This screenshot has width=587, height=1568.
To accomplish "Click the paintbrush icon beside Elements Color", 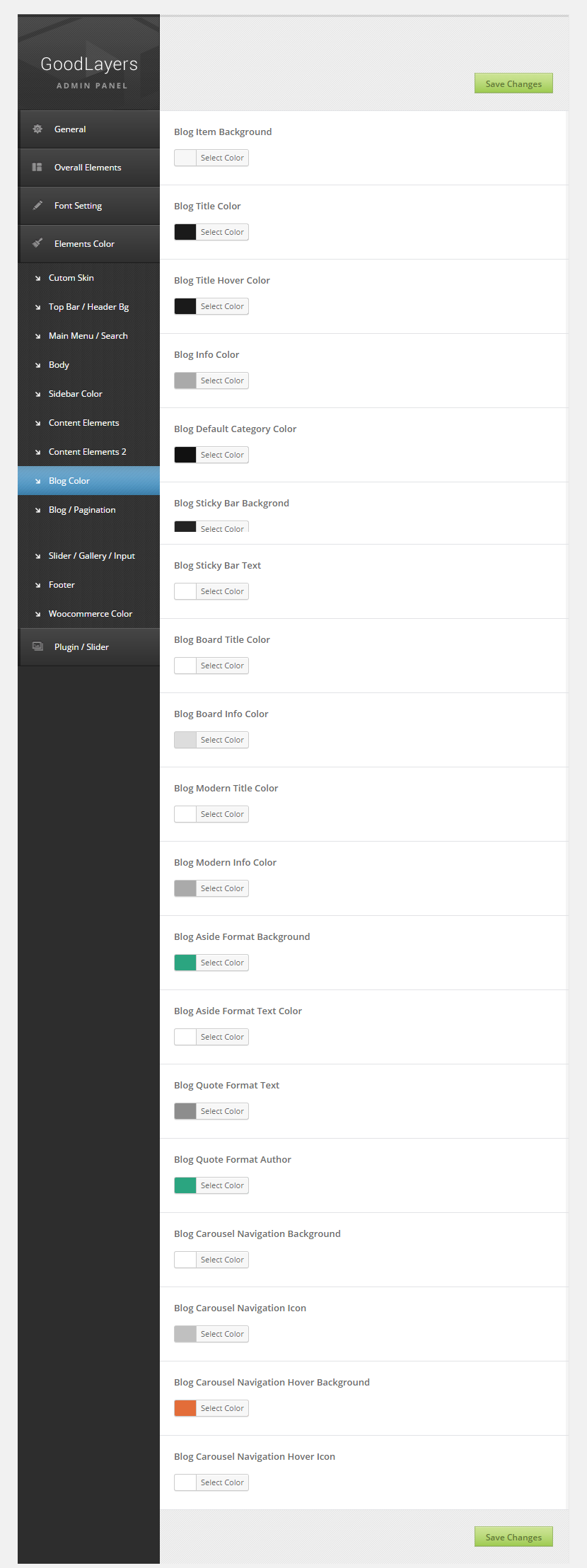I will tap(37, 243).
